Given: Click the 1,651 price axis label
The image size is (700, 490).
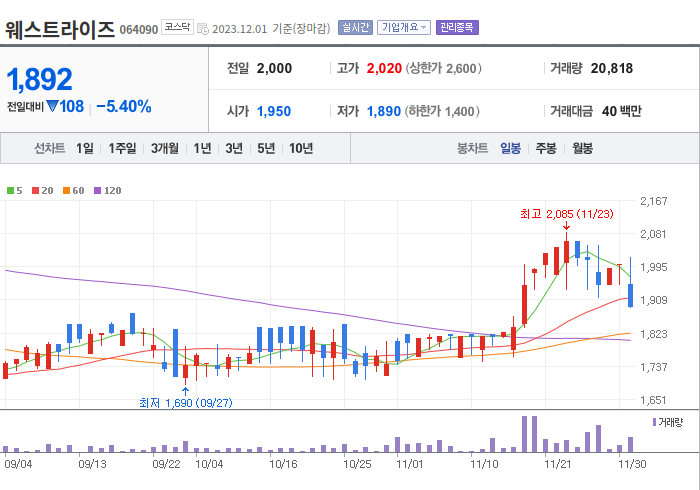Looking at the screenshot, I should click(x=654, y=400).
